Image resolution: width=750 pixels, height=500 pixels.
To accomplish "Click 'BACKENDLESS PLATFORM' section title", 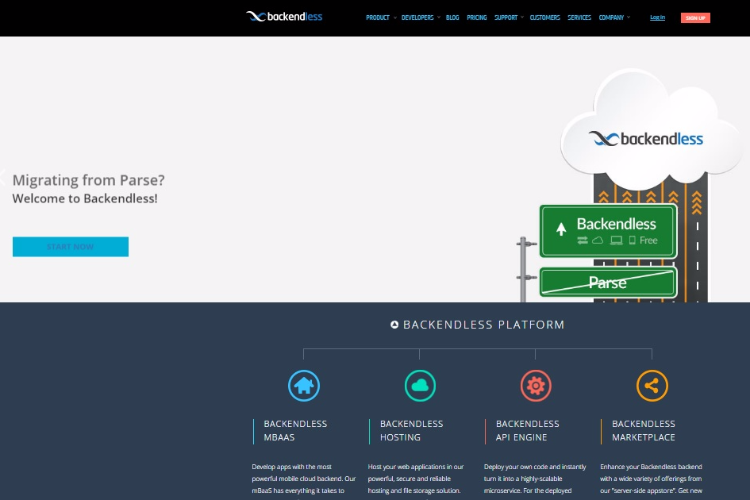I will tap(484, 325).
